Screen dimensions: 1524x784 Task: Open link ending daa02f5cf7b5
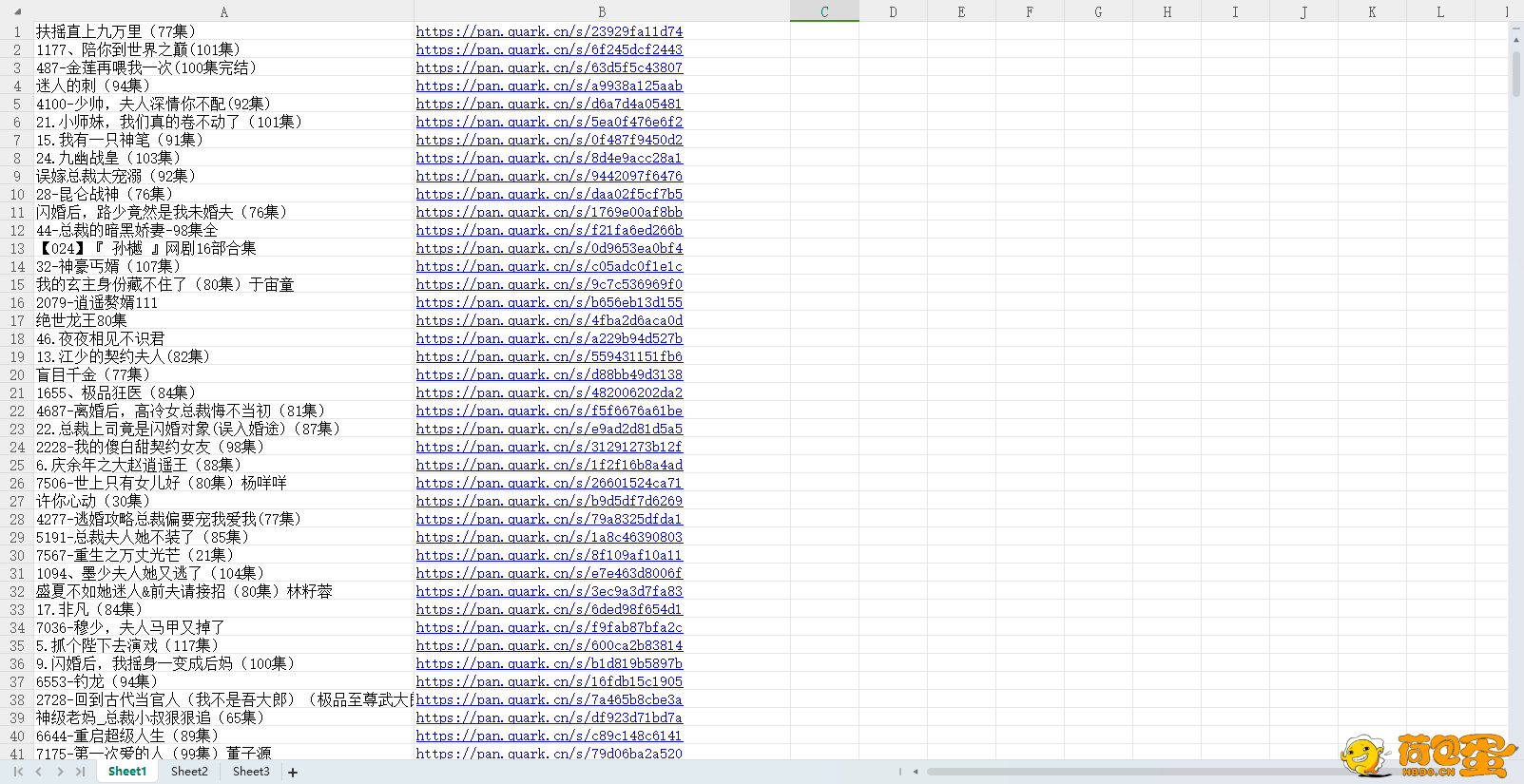[x=550, y=194]
